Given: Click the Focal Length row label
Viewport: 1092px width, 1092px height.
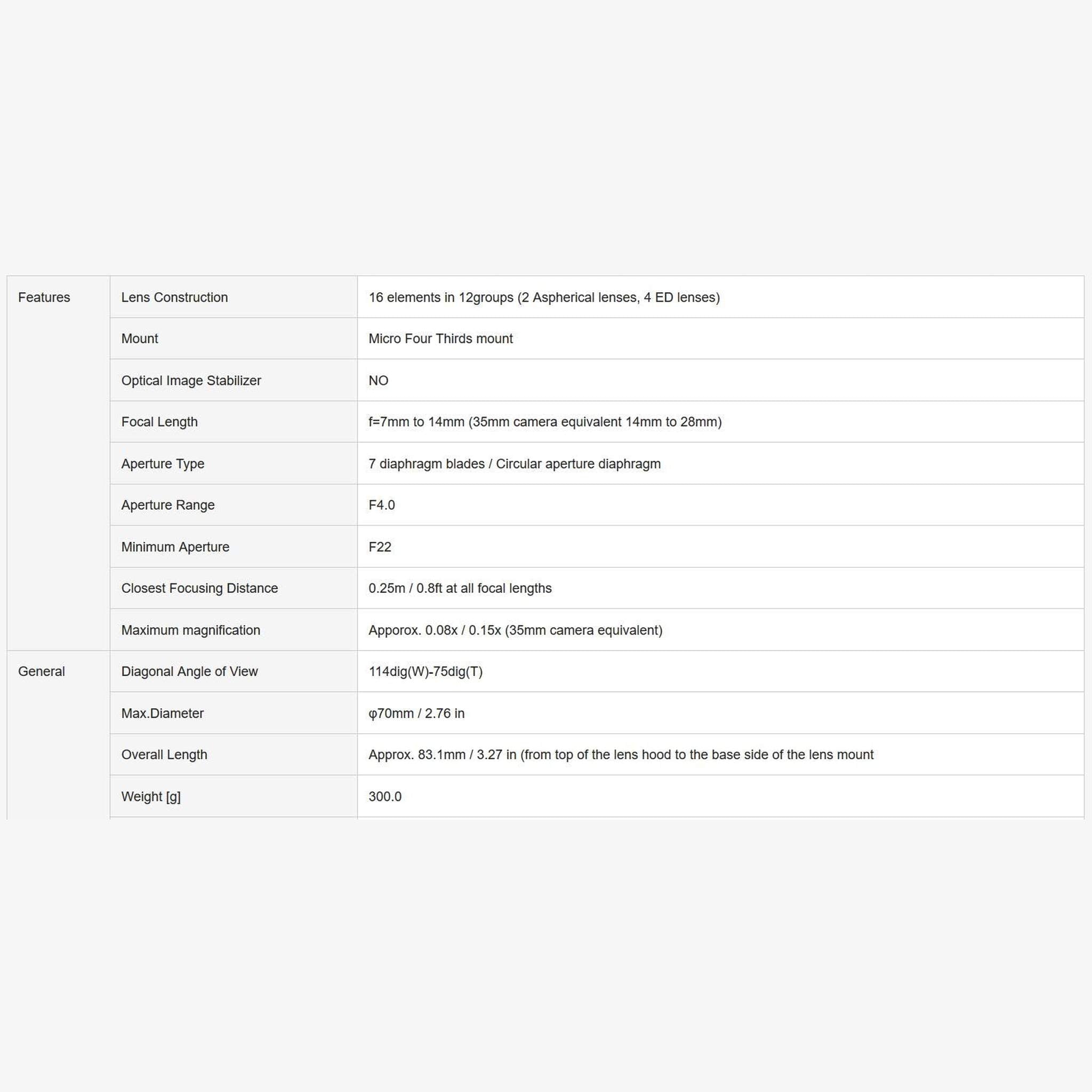Looking at the screenshot, I should [x=159, y=422].
